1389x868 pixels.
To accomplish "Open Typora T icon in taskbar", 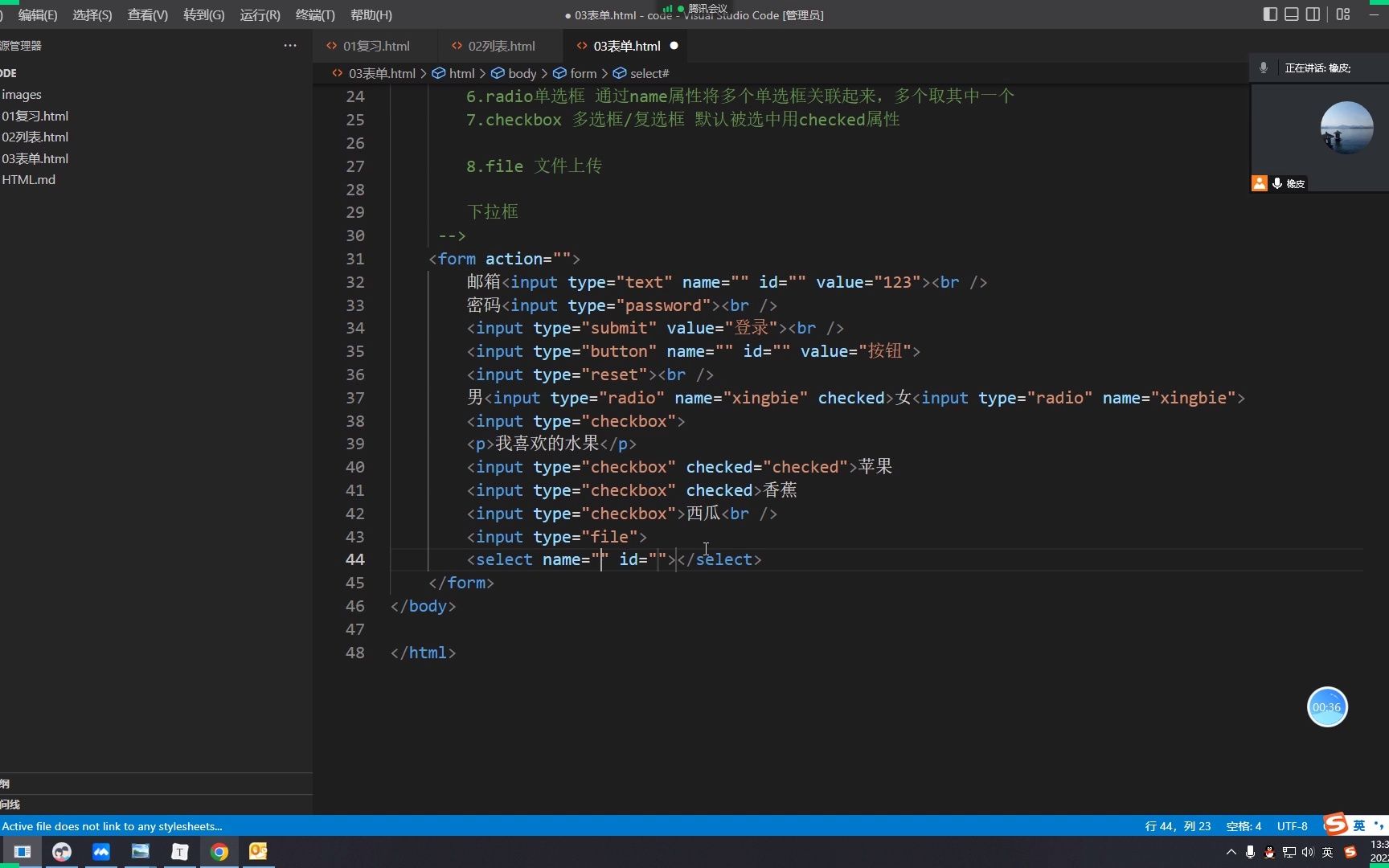I will click(180, 852).
